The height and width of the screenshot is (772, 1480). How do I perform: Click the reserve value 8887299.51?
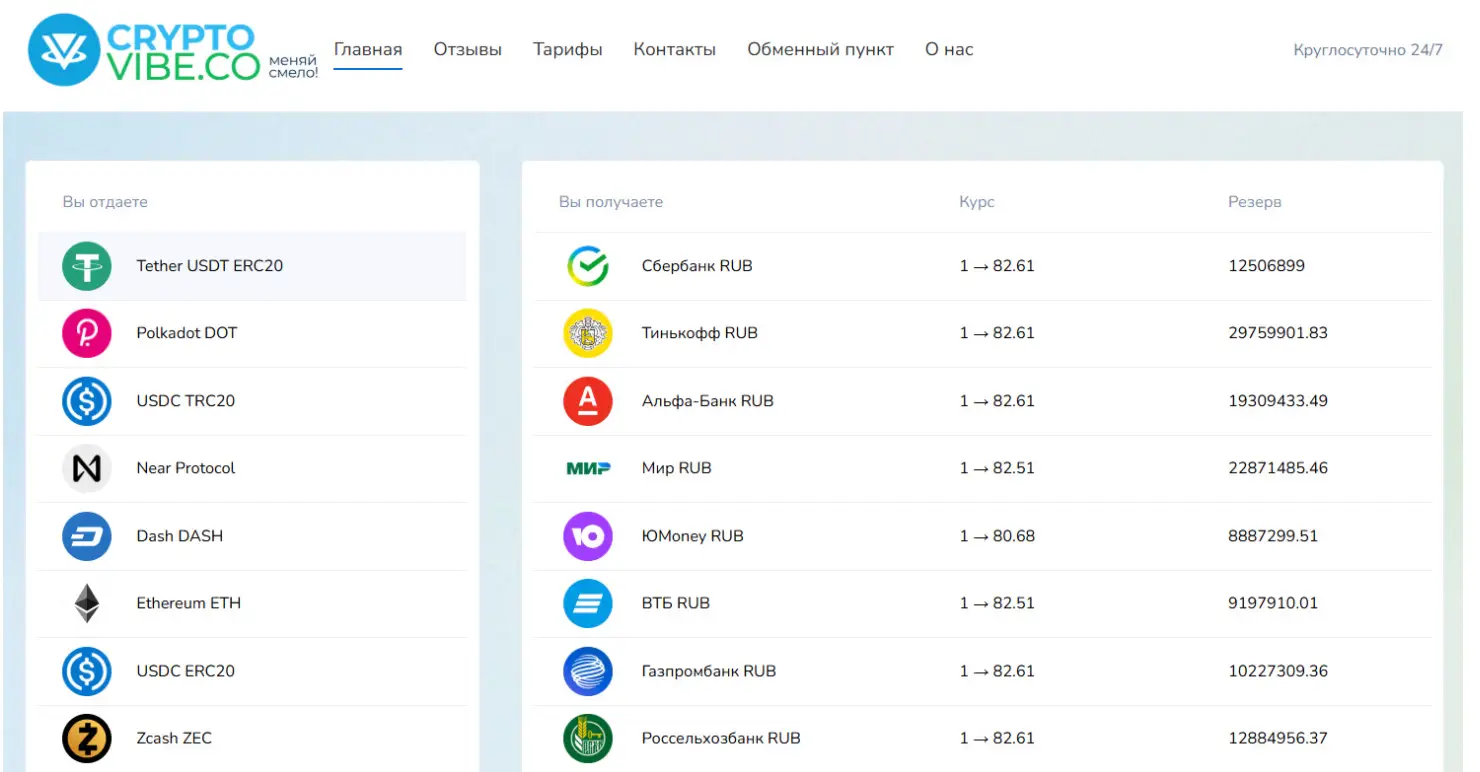(x=1273, y=536)
